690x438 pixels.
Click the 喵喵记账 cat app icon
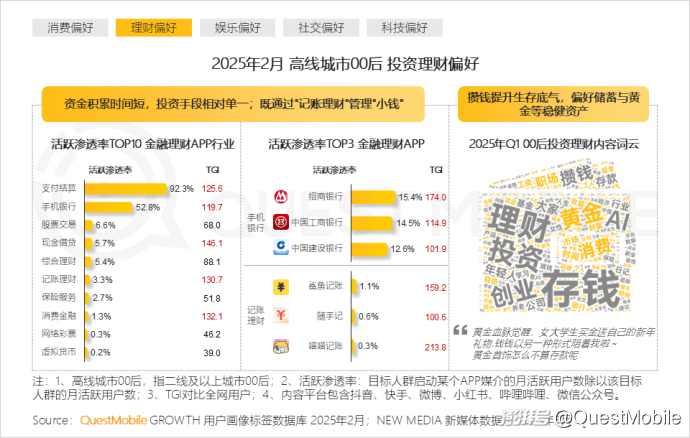(283, 346)
